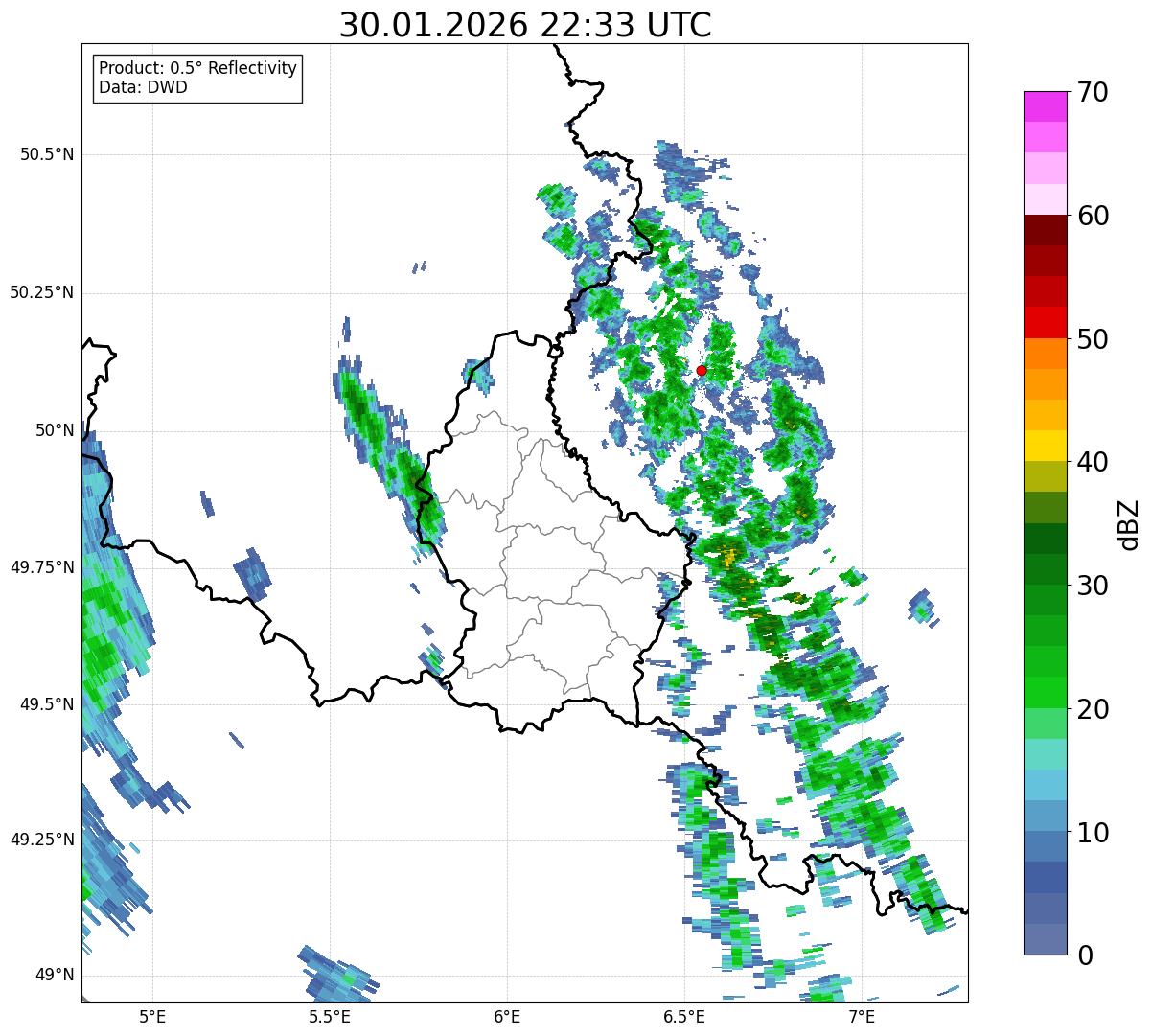Screen dimensions: 1152x1036
Task: Click the 50.5°N latitude label
Action: pos(47,154)
